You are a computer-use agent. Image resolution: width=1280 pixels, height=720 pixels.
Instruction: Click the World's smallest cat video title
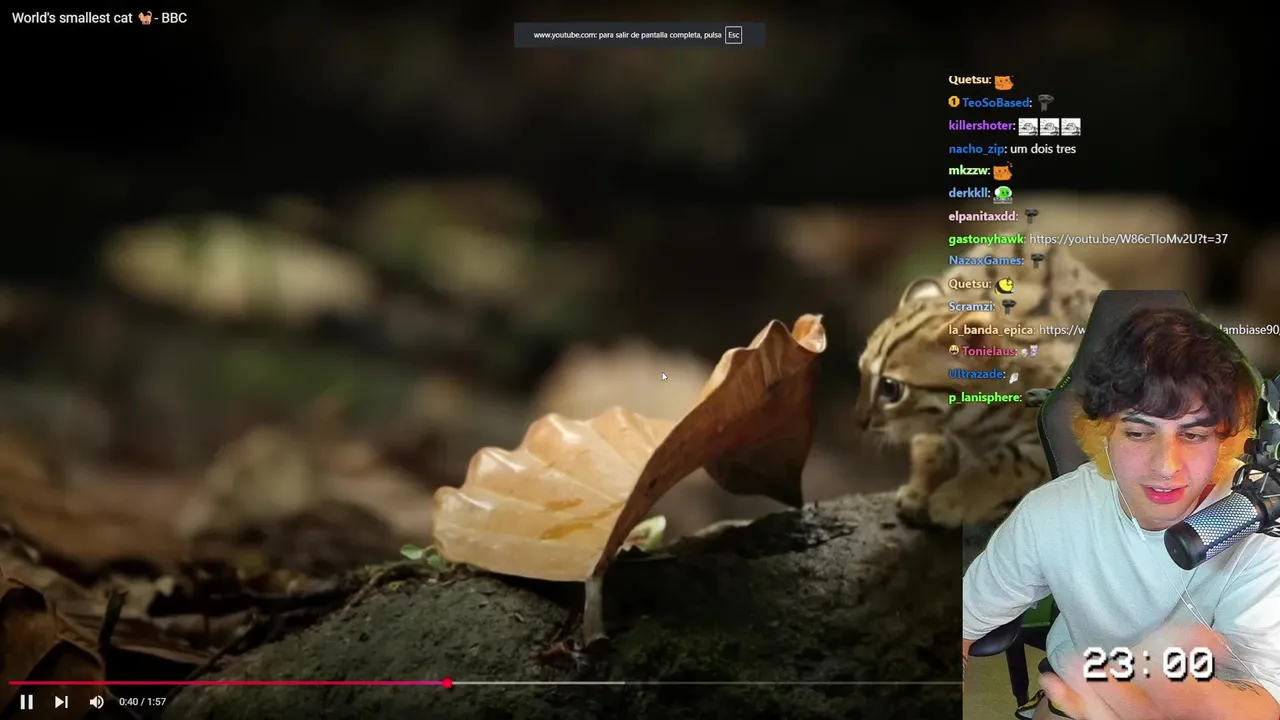coord(99,18)
